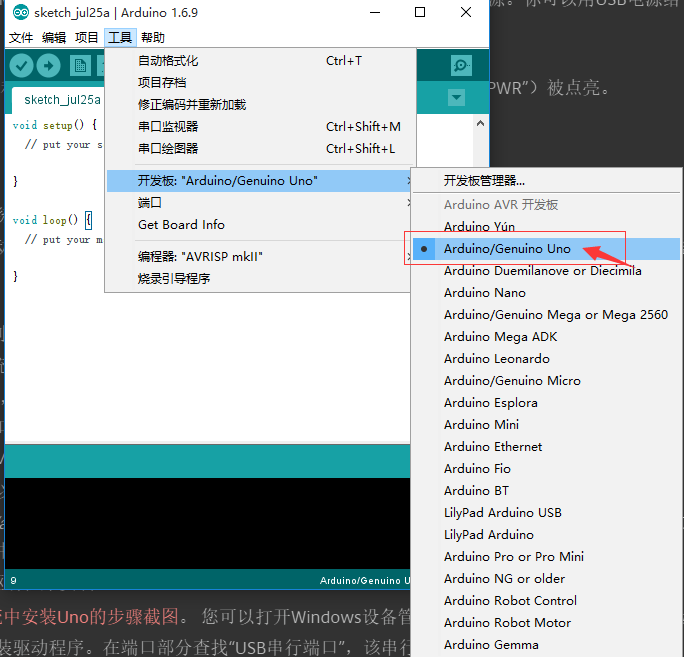Choose Arduino Mini board
The height and width of the screenshot is (657, 684).
click(x=547, y=424)
